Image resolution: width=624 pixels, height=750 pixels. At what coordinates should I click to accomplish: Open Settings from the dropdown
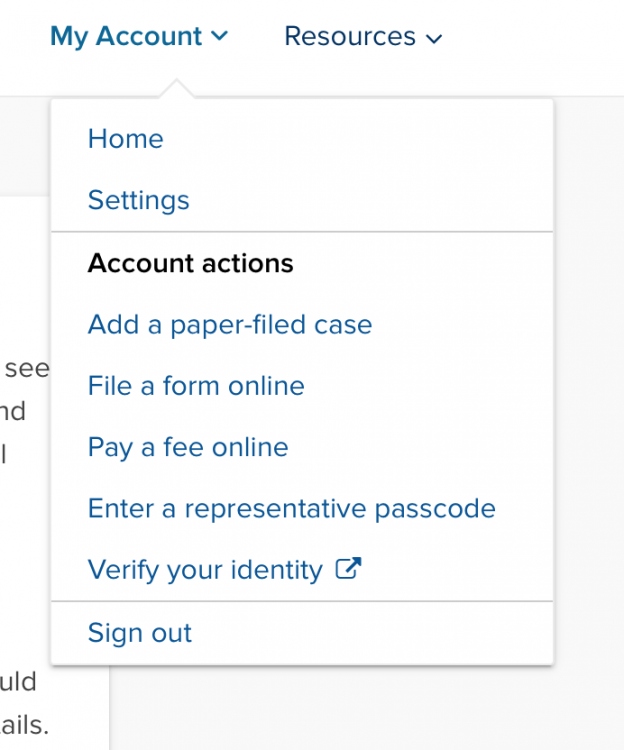[x=139, y=200]
